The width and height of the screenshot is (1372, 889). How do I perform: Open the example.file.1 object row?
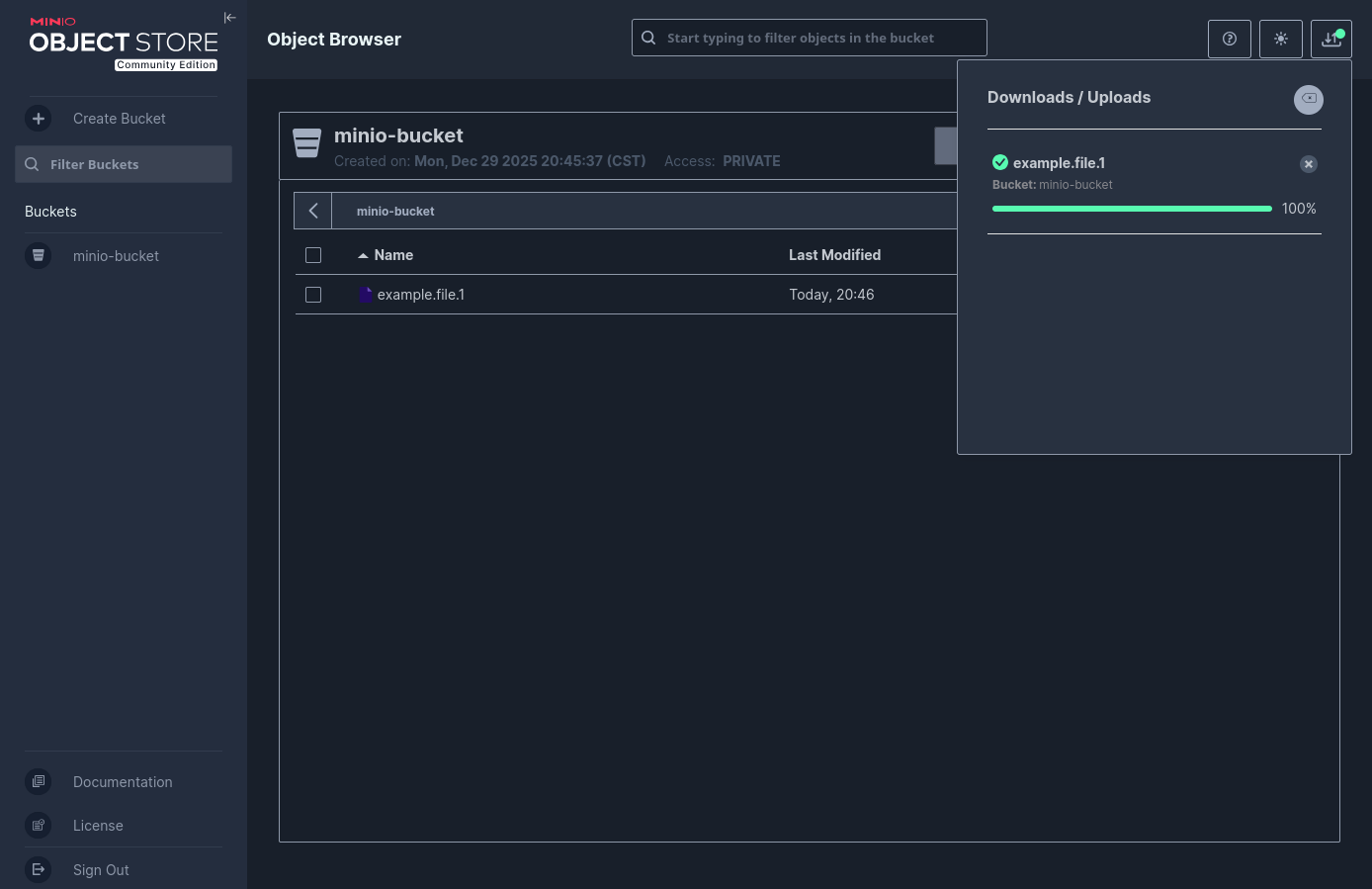(x=421, y=295)
